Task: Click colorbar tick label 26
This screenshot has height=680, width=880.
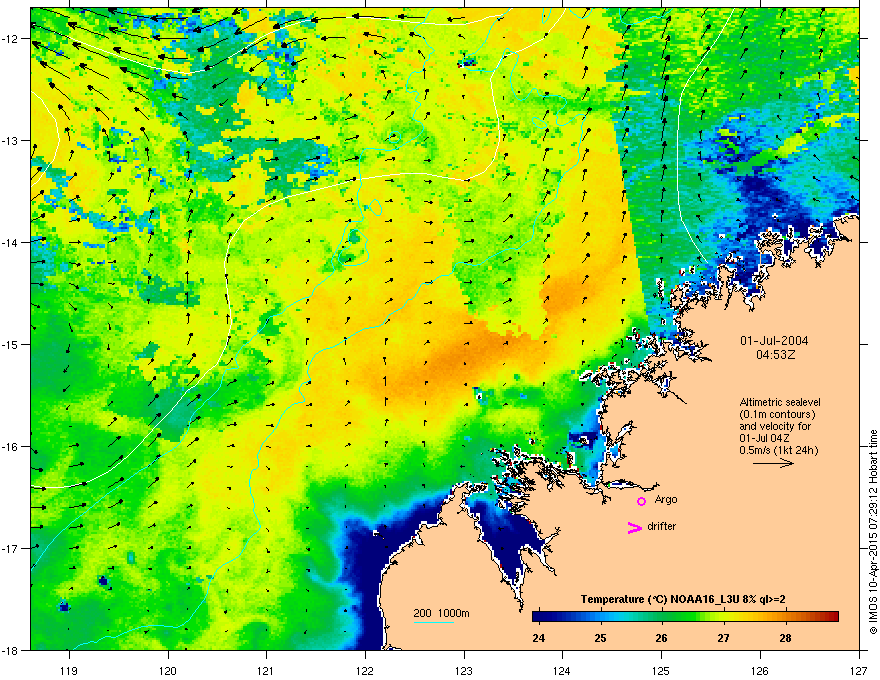Action: click(x=662, y=638)
